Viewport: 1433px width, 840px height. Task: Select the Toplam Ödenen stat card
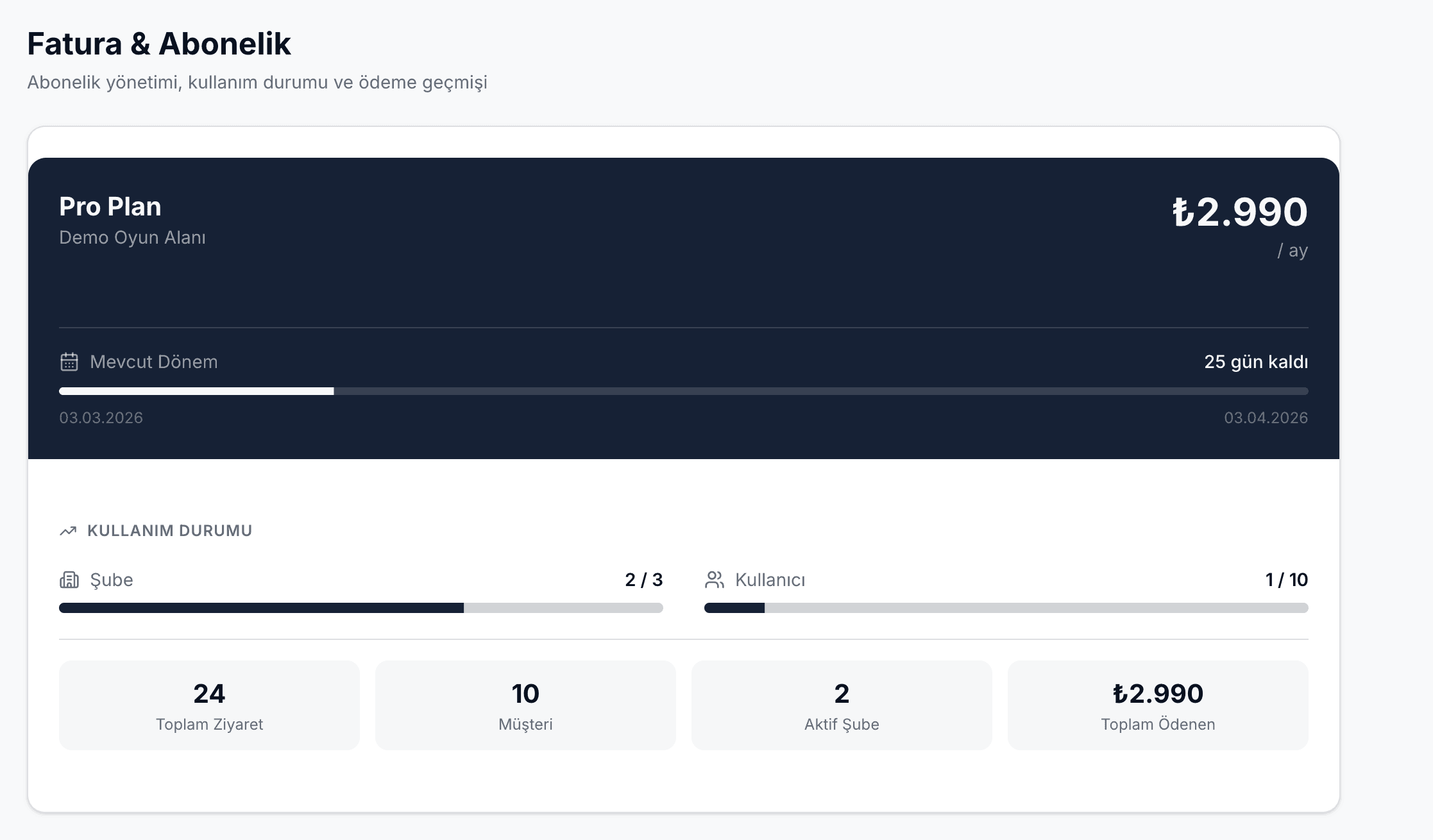[x=1158, y=705]
